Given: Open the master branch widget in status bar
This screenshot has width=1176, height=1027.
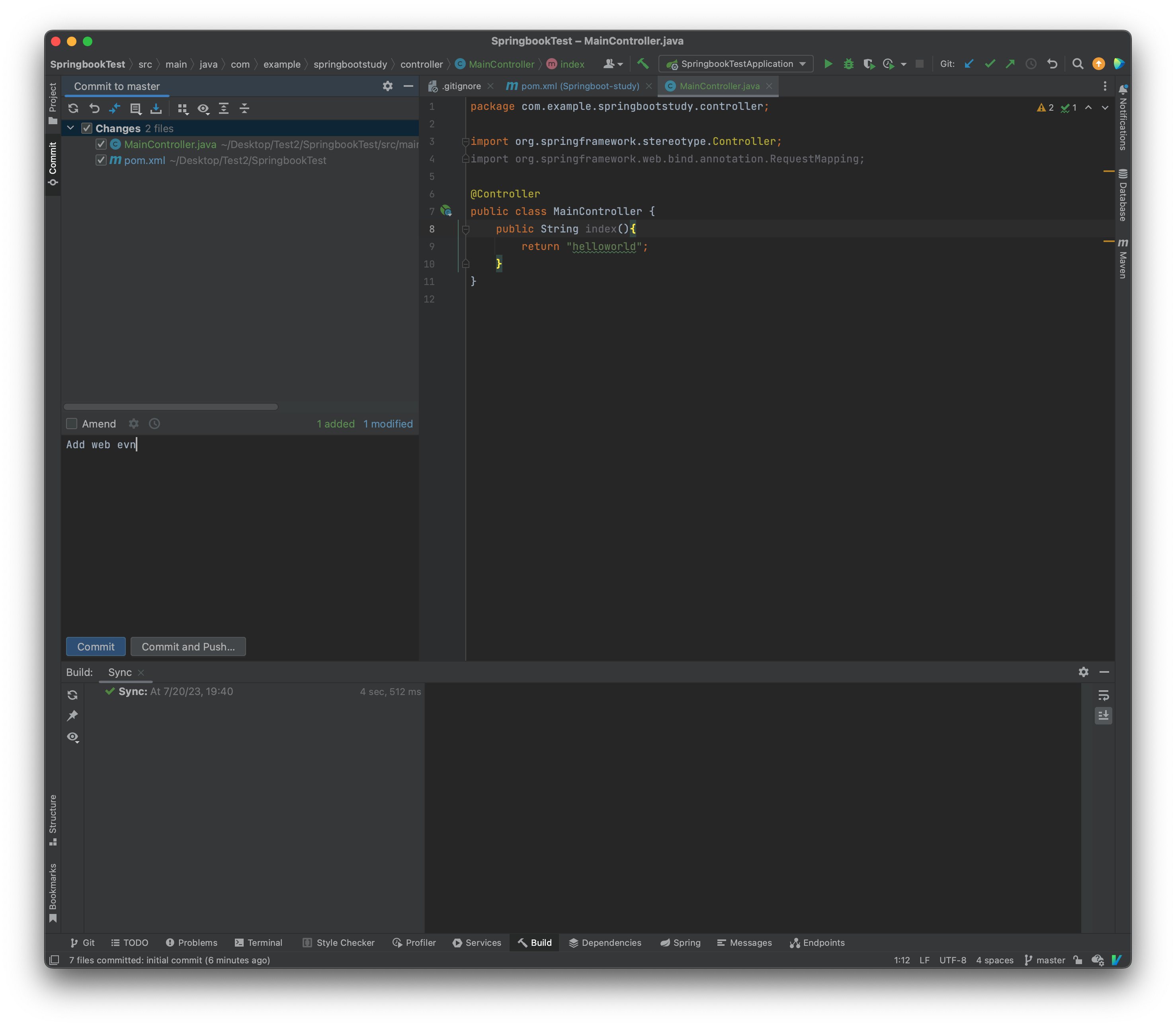Looking at the screenshot, I should 1044,960.
